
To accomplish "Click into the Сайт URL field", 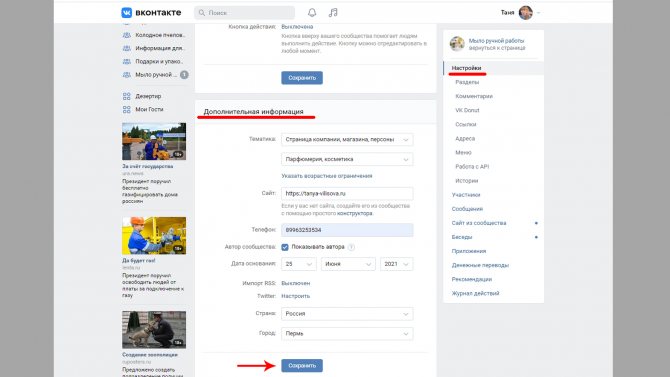I will point(347,194).
